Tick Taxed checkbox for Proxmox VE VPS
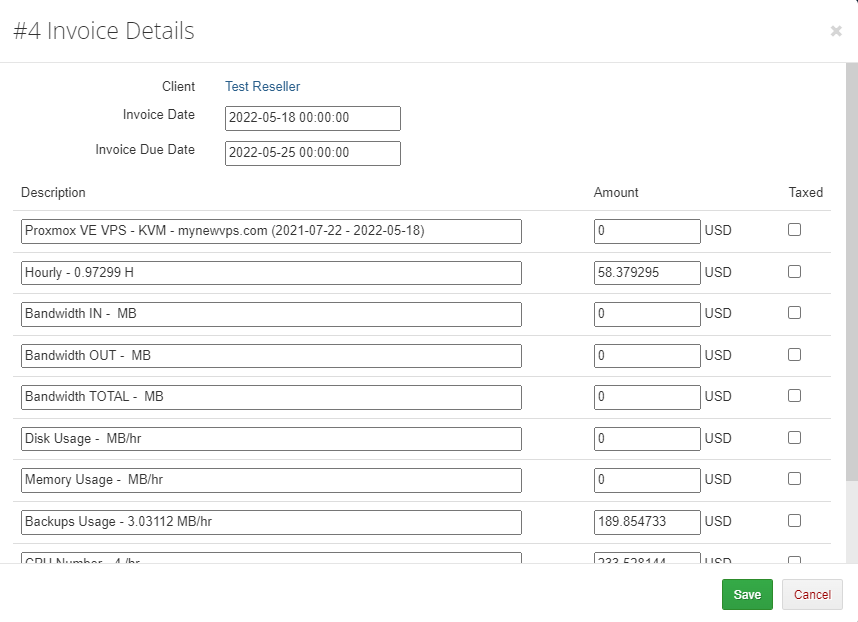This screenshot has width=858, height=622. point(794,230)
